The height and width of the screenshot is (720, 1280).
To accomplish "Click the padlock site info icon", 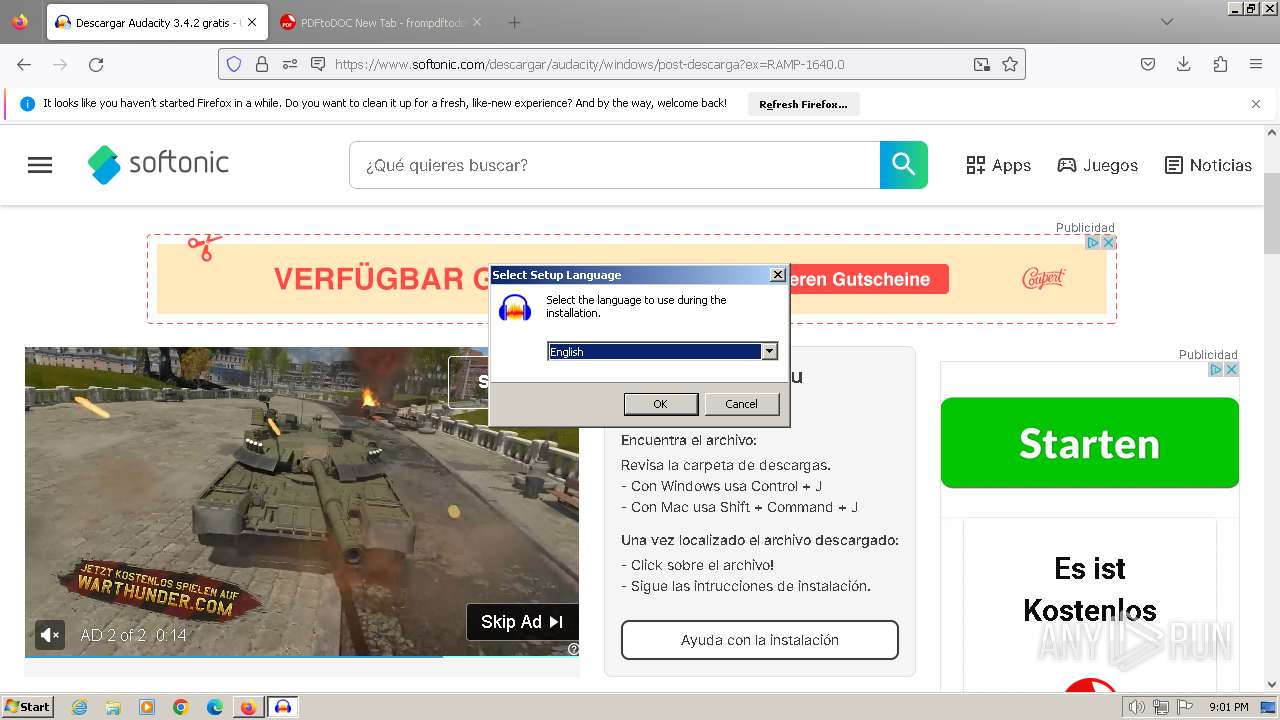I will tap(262, 64).
